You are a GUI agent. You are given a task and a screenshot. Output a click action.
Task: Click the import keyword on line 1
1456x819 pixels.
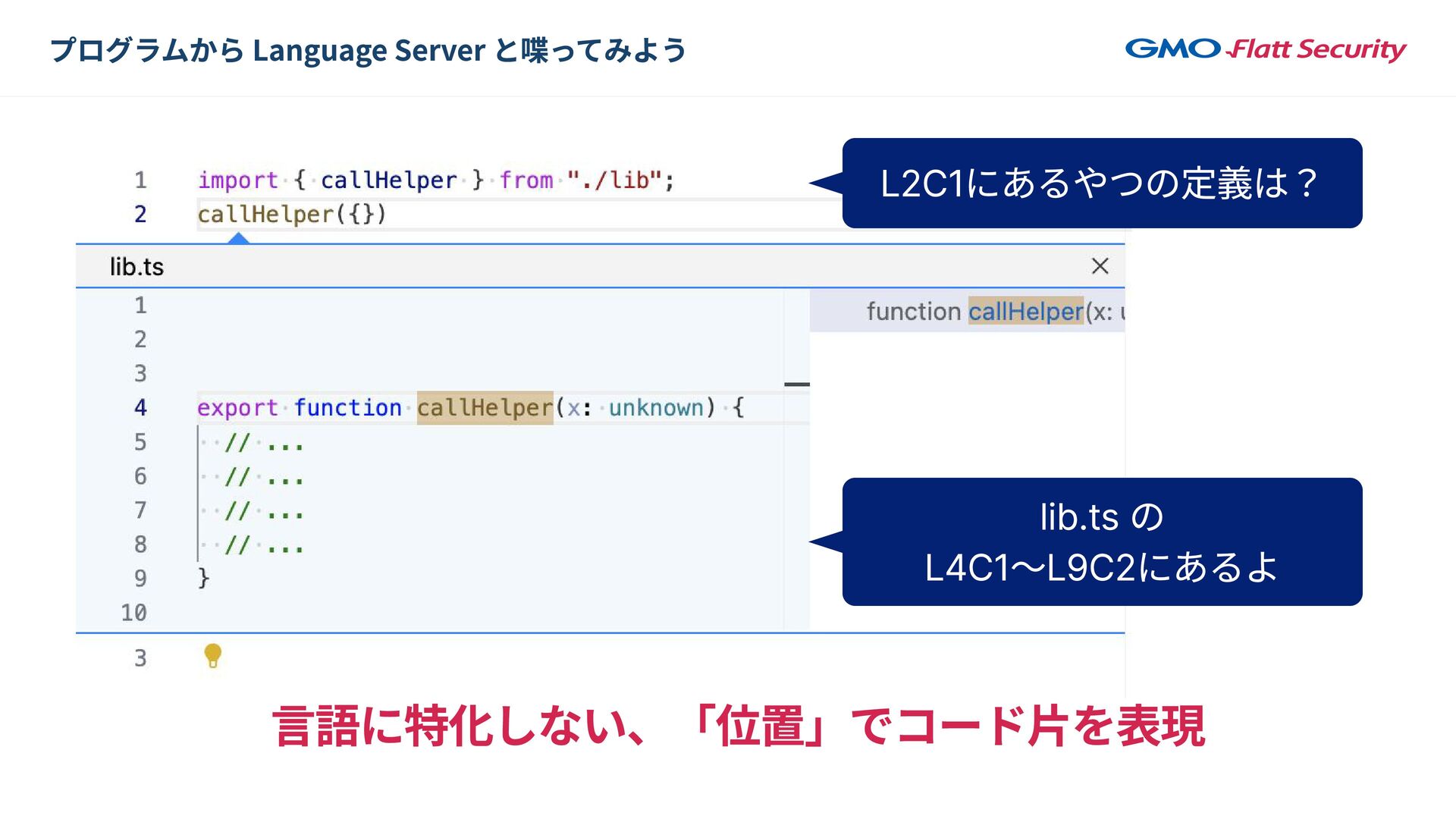(237, 180)
